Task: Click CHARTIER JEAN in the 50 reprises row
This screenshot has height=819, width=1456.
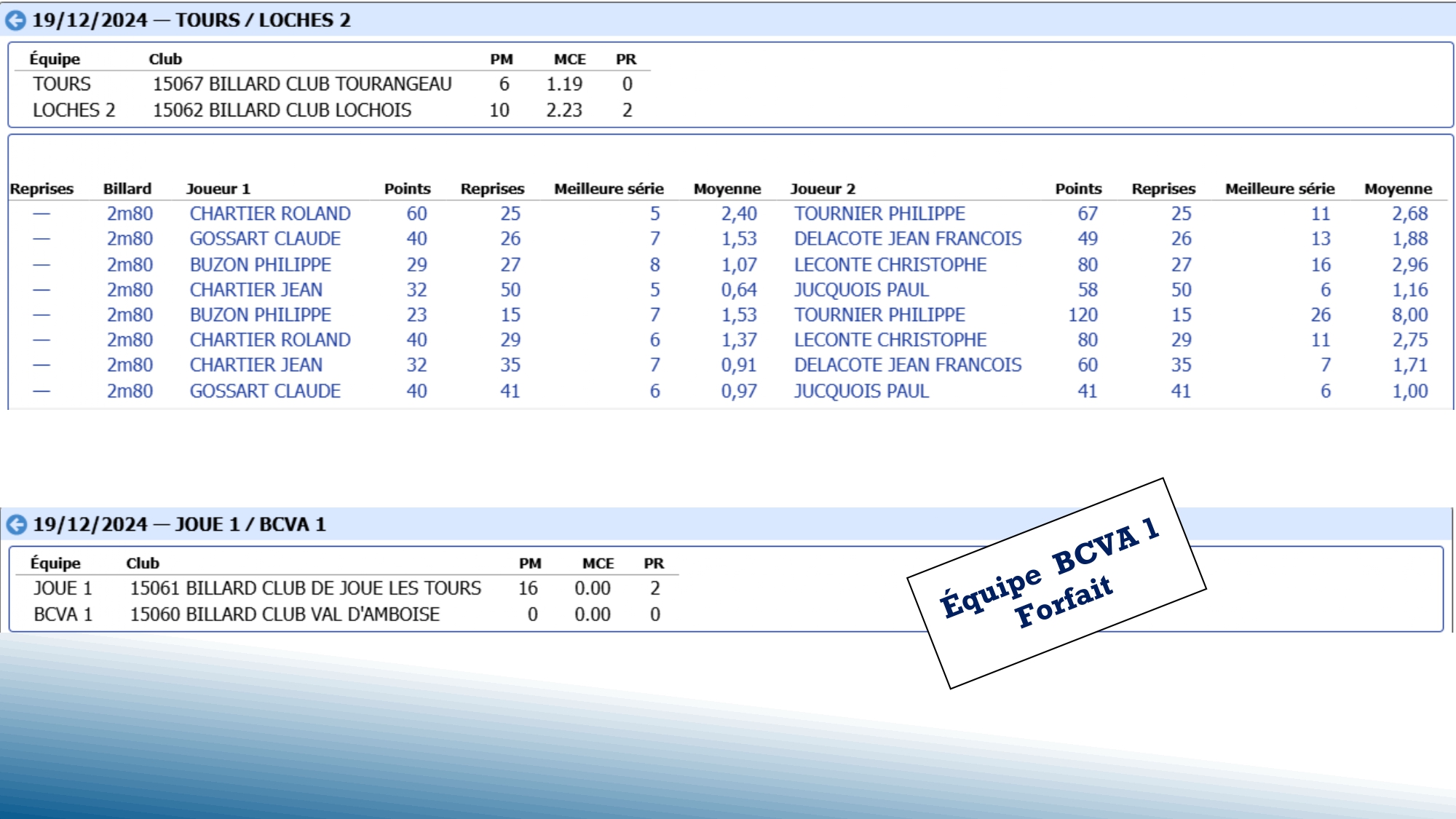Action: click(x=256, y=290)
